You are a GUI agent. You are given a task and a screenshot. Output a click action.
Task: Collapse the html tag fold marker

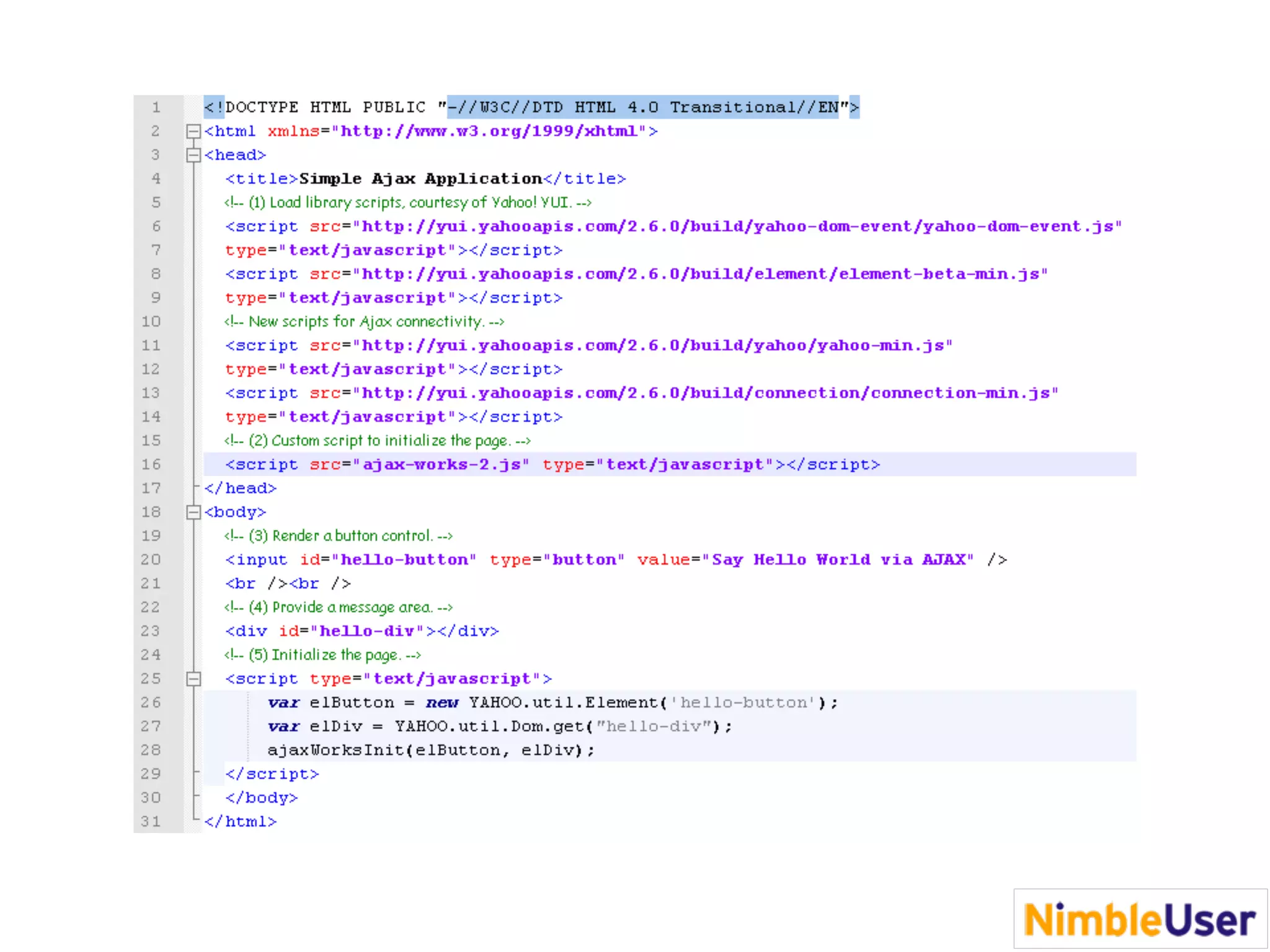193,131
